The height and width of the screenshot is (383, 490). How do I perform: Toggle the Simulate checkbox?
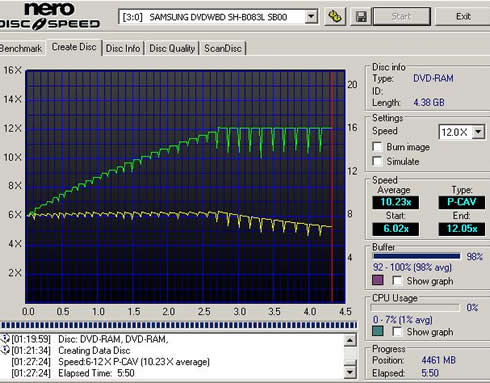click(377, 161)
